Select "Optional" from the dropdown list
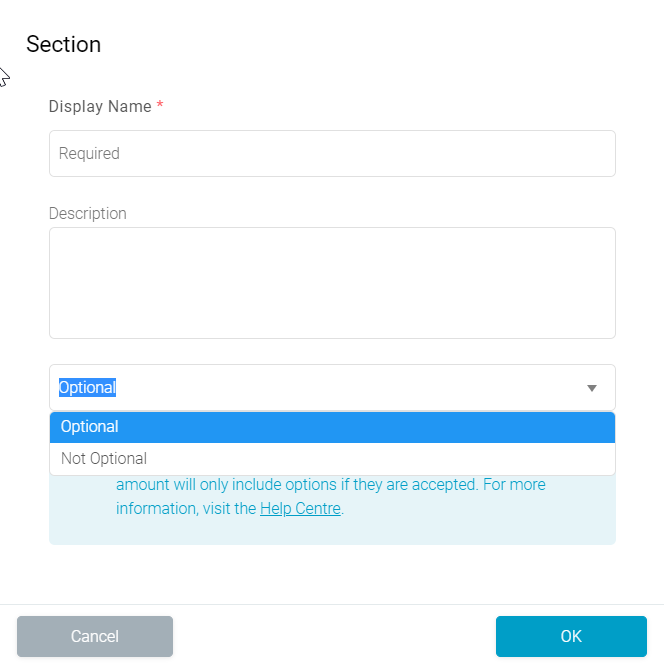664x665 pixels. point(90,427)
